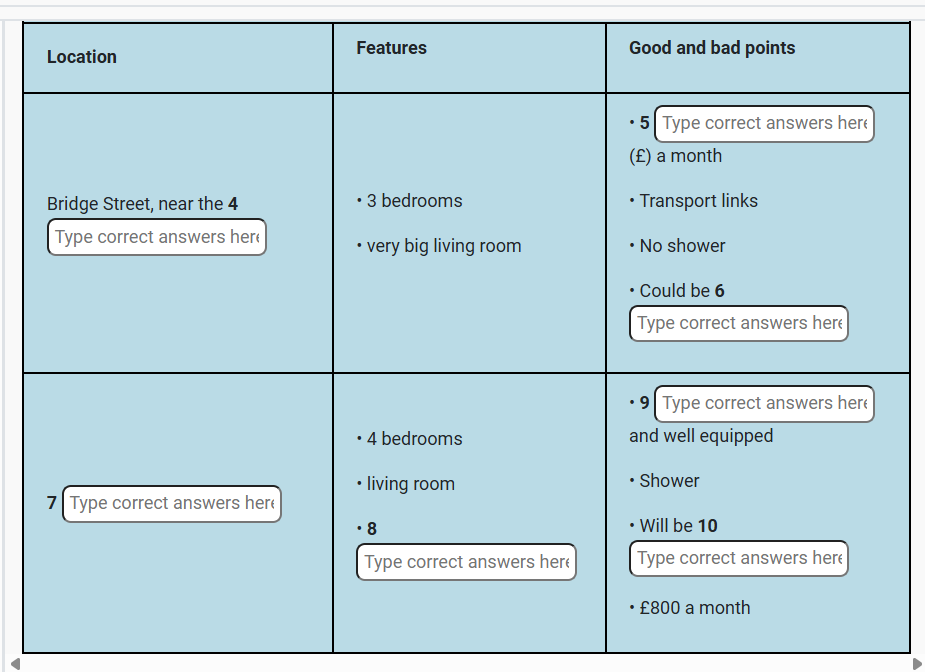Click the 'No shower' bullet point
This screenshot has height=672, width=925.
tap(682, 246)
